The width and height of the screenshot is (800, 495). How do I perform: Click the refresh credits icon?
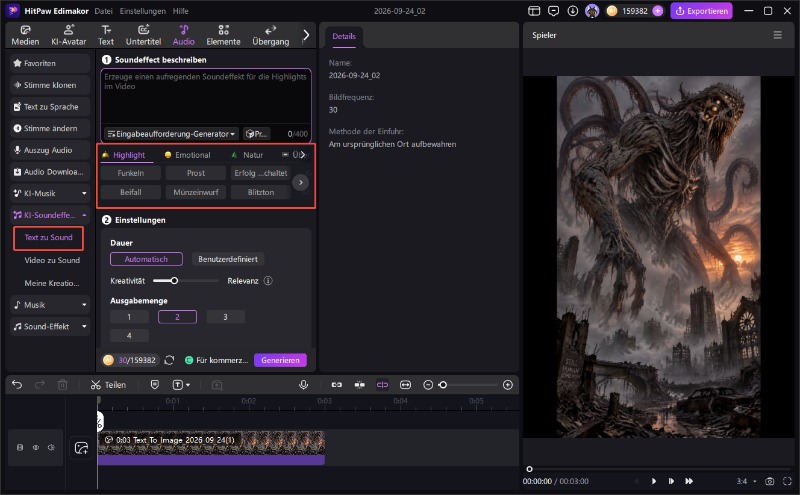click(169, 360)
